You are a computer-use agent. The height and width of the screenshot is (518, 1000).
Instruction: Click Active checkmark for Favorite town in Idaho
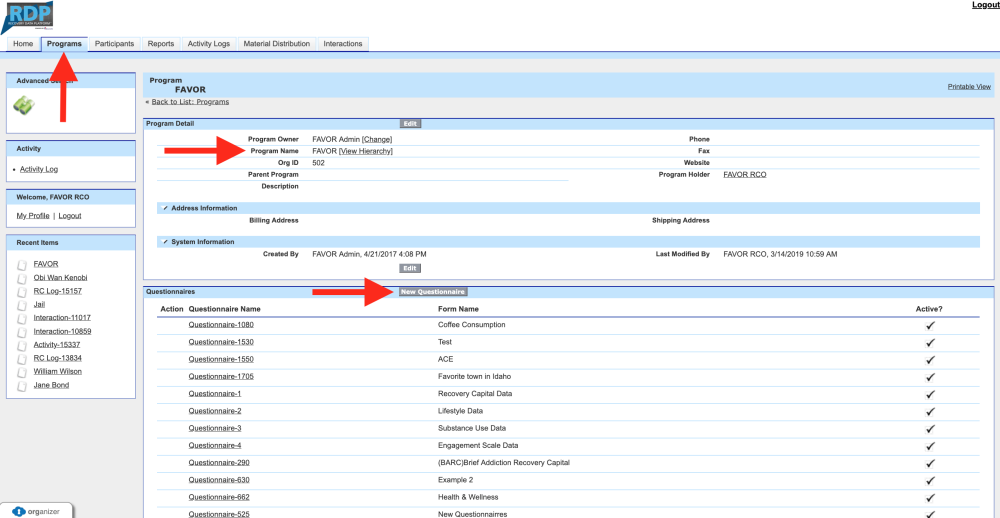tap(930, 377)
